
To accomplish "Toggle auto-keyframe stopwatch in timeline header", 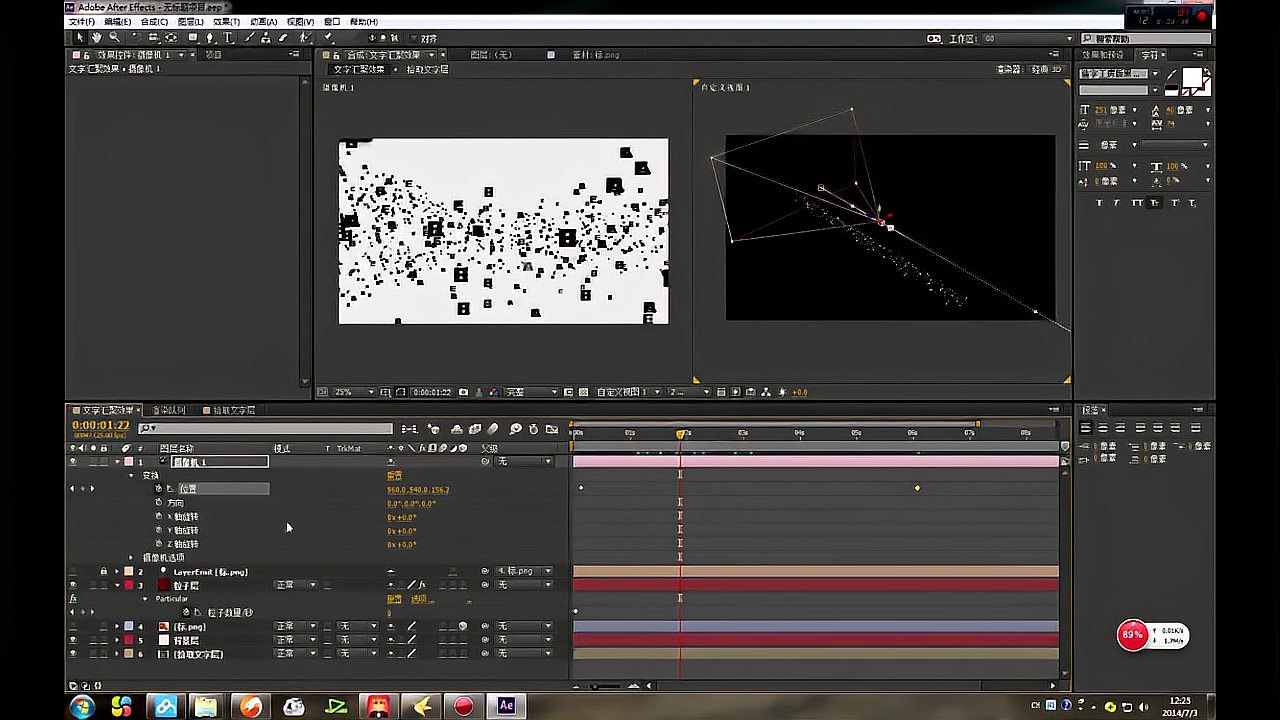I will point(533,428).
